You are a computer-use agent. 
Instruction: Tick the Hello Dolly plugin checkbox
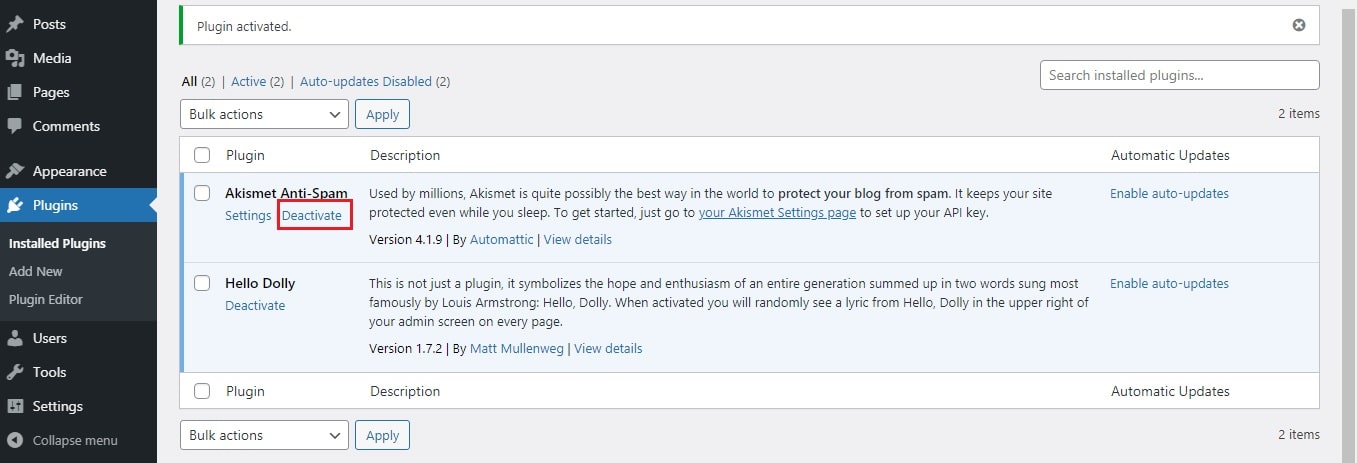click(x=202, y=283)
